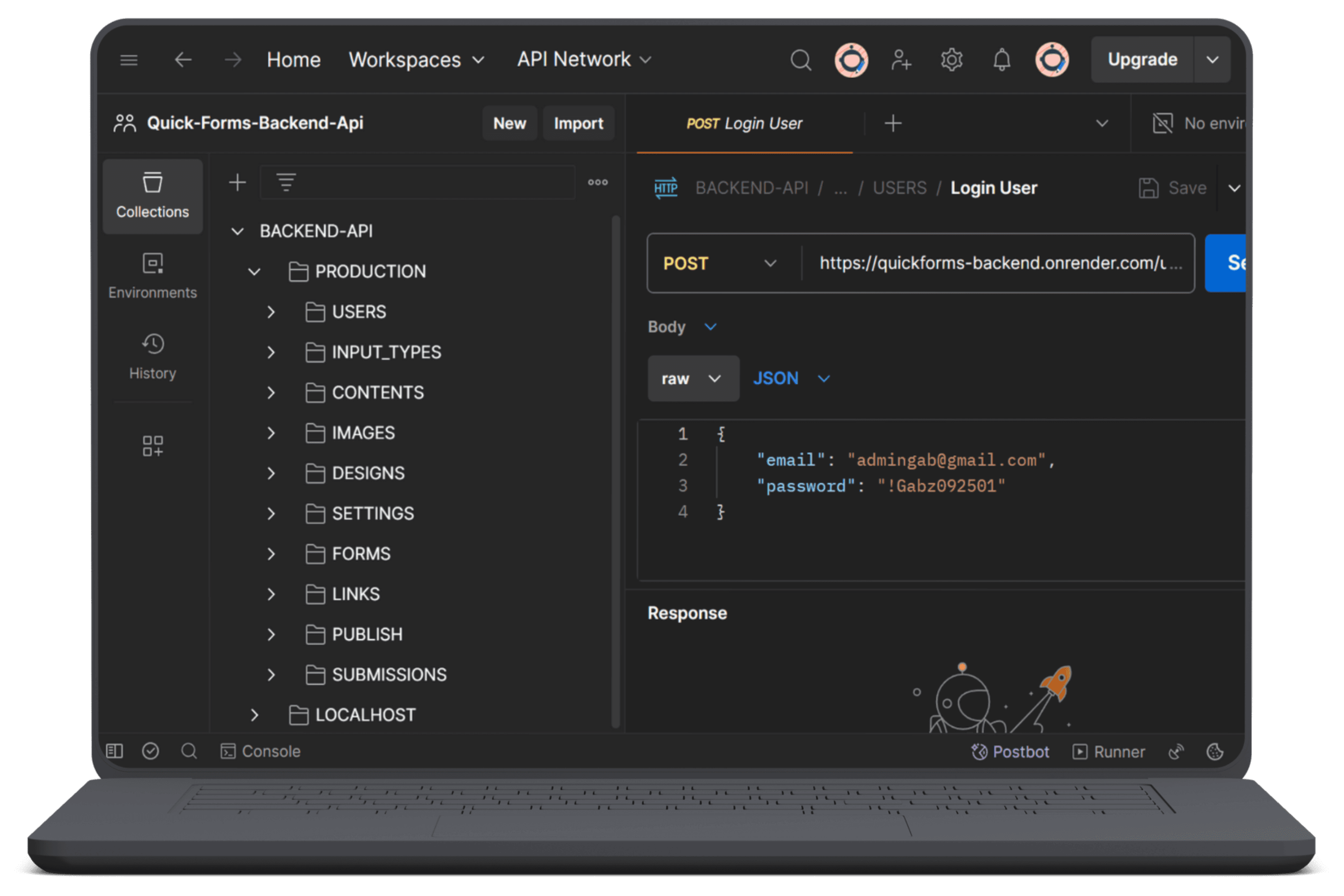Open the cookies icon in status bar
The width and height of the screenshot is (1344, 896).
pyautogui.click(x=1215, y=752)
